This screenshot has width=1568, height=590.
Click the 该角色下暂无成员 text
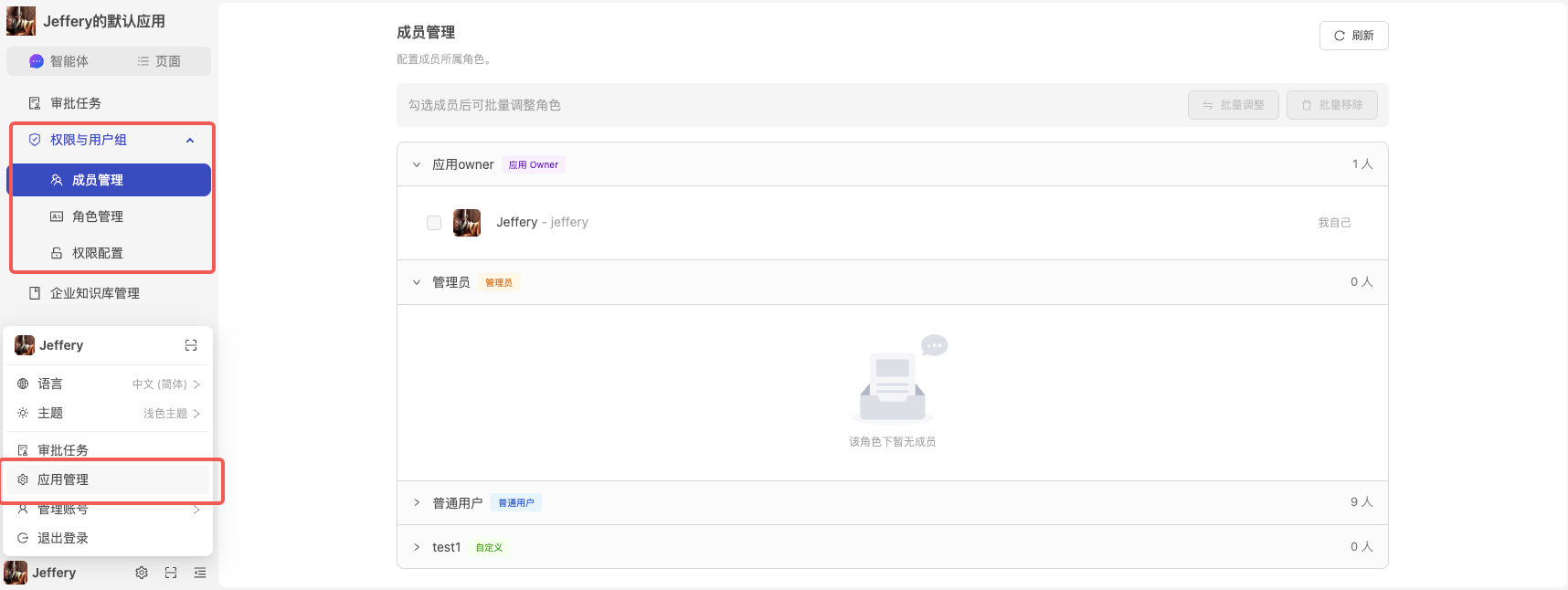click(x=892, y=442)
